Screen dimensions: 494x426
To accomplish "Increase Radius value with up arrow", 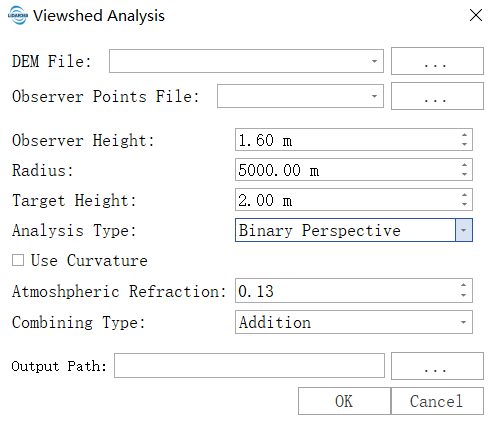I will 464,165.
